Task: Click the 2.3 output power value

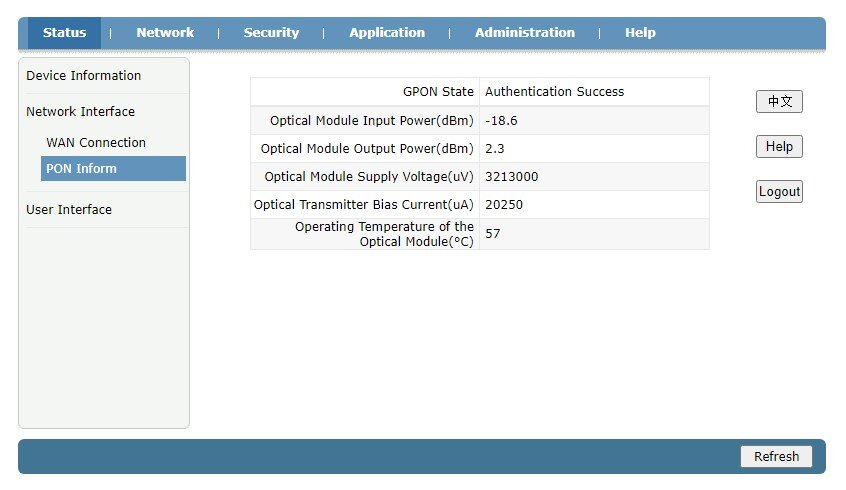Action: click(494, 149)
